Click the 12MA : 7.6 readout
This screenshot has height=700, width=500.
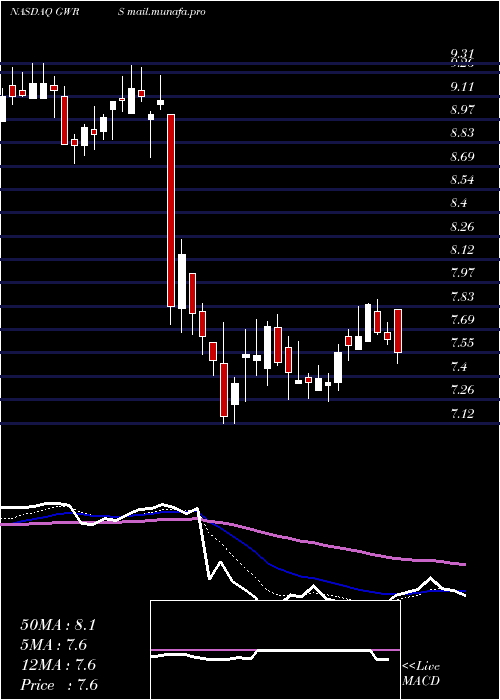pyautogui.click(x=58, y=665)
